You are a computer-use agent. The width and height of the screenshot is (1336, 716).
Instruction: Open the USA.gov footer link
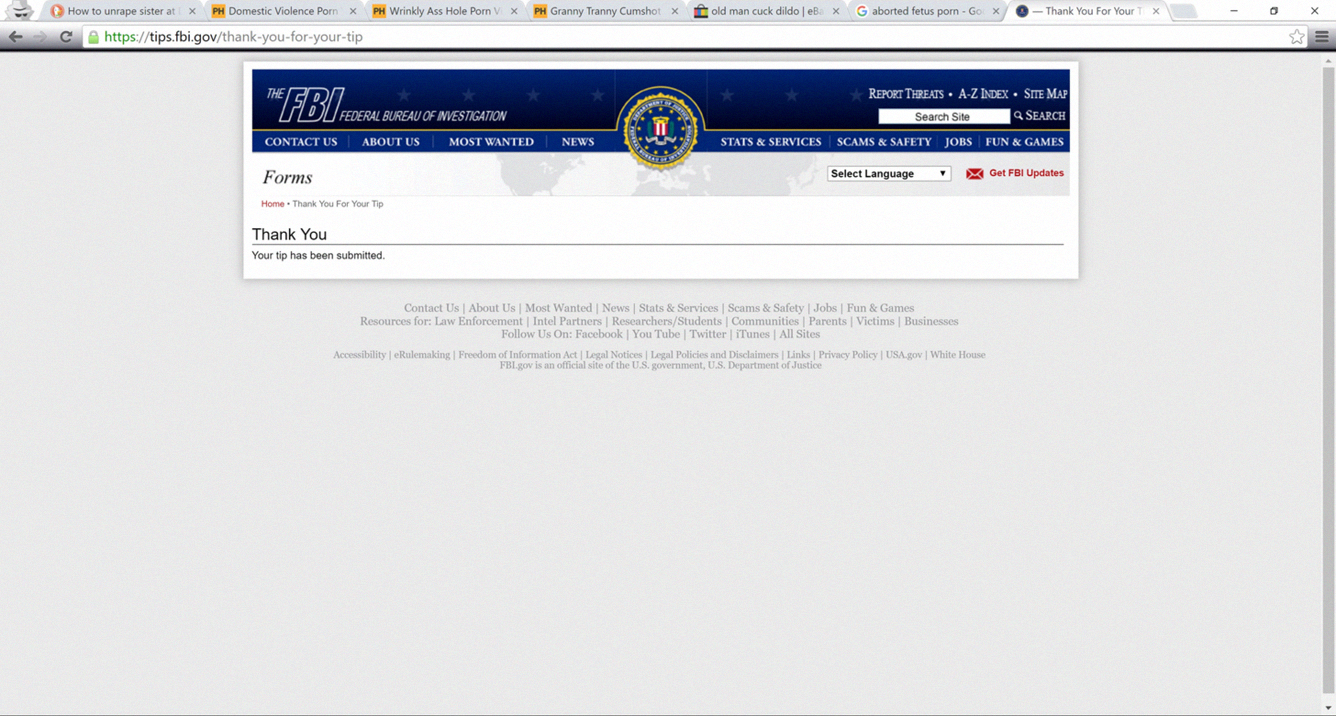(x=904, y=355)
